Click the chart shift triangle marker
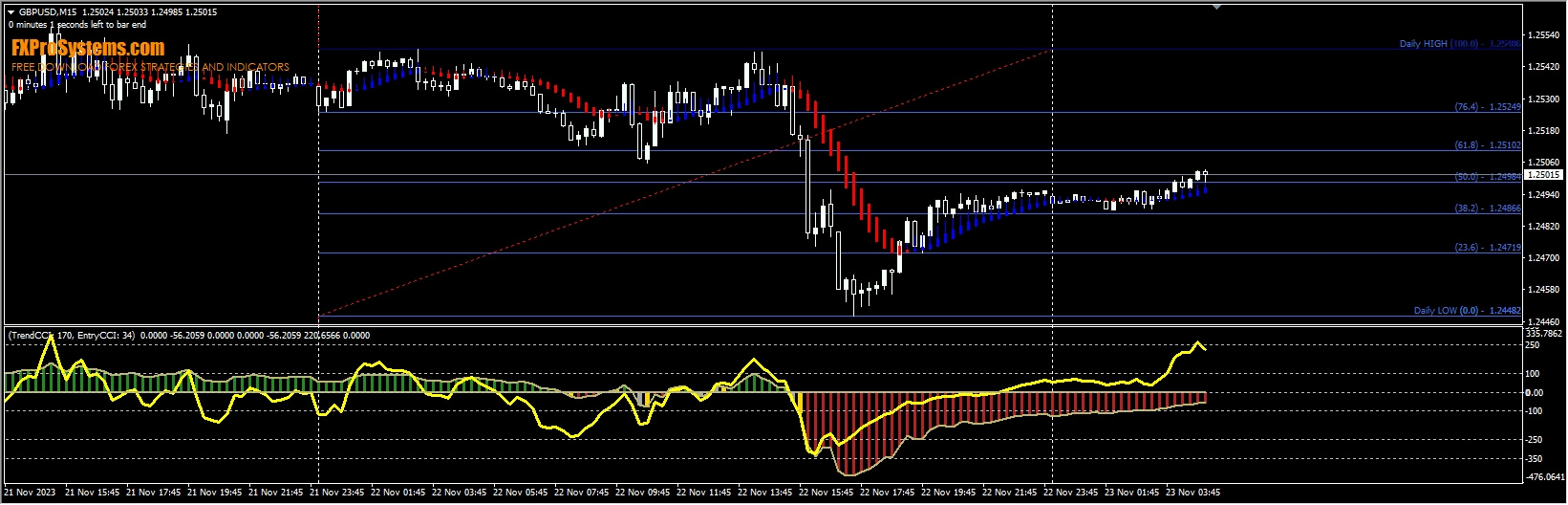Image resolution: width=1568 pixels, height=505 pixels. click(x=1216, y=7)
